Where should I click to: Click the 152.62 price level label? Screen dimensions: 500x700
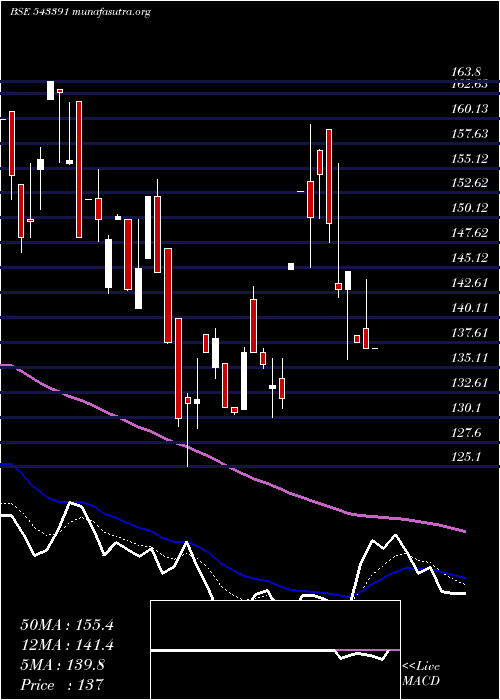[x=470, y=183]
